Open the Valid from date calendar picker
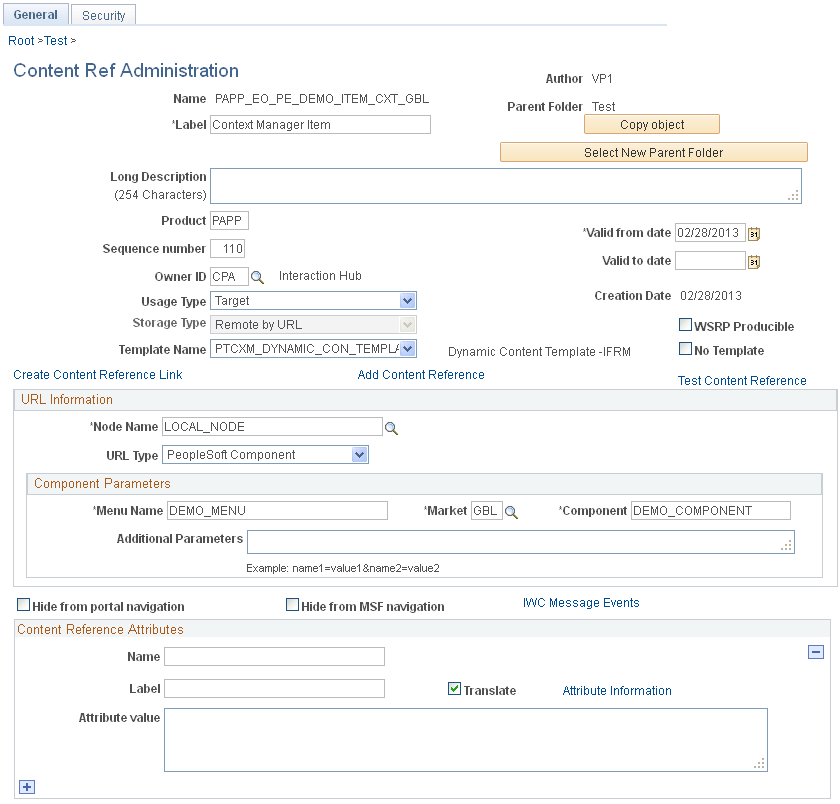Screen dimensions: 840x804 754,233
